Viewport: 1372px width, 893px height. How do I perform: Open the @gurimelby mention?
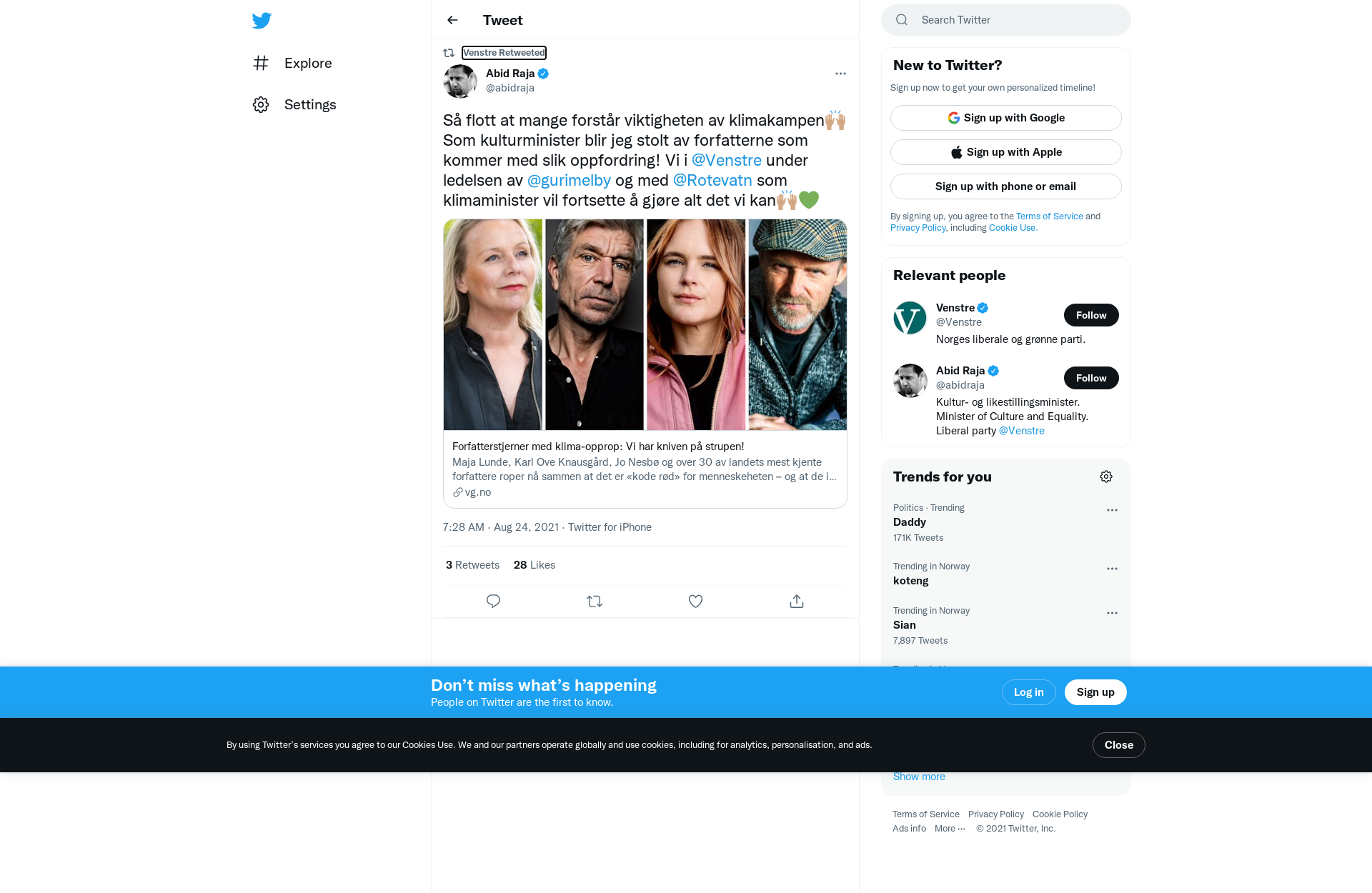pos(569,180)
